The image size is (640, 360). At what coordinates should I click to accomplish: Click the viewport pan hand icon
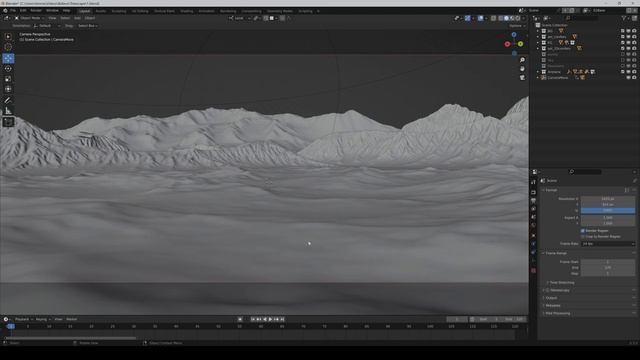pyautogui.click(x=522, y=69)
